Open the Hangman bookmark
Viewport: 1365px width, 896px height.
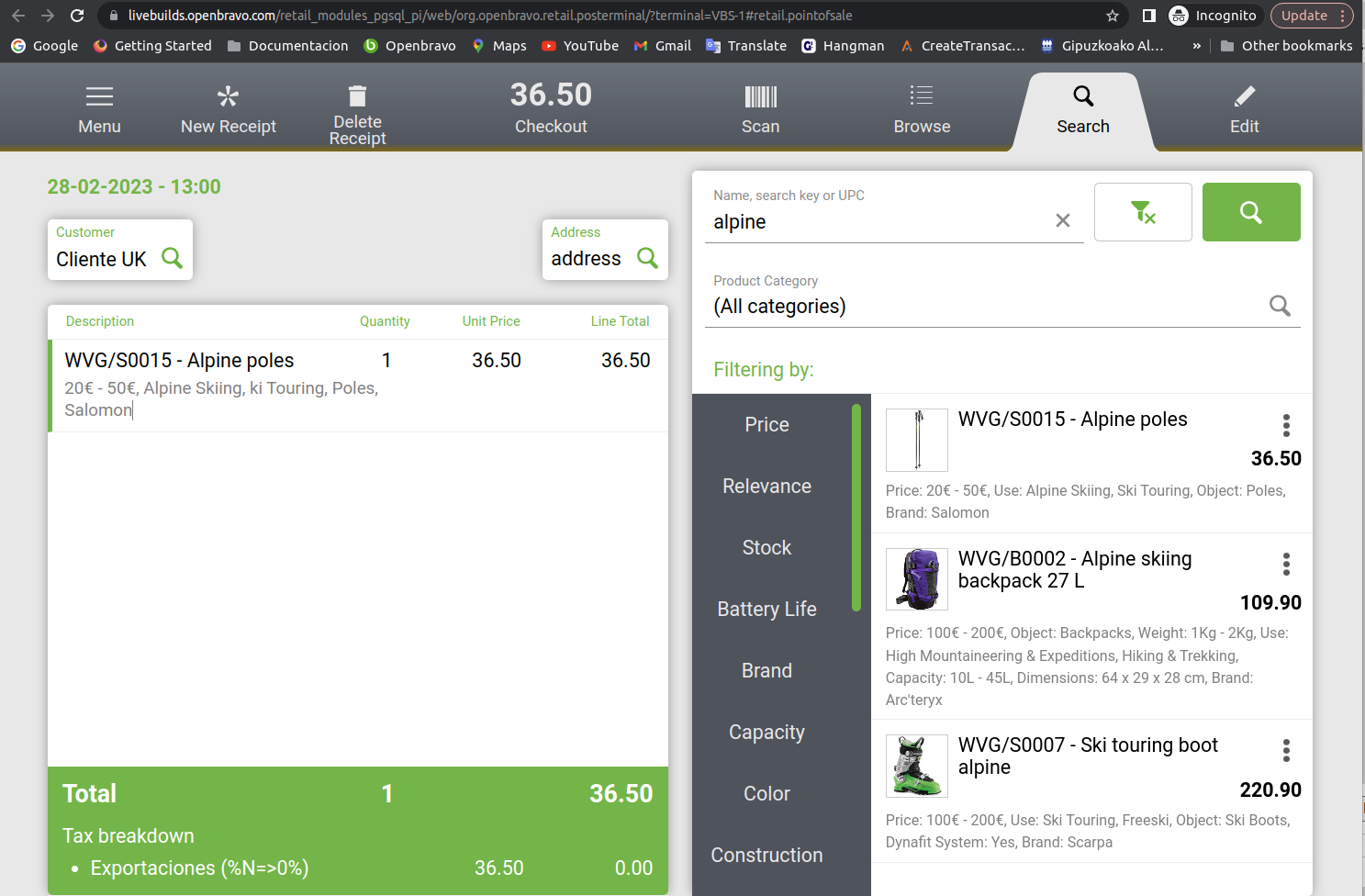coord(843,46)
